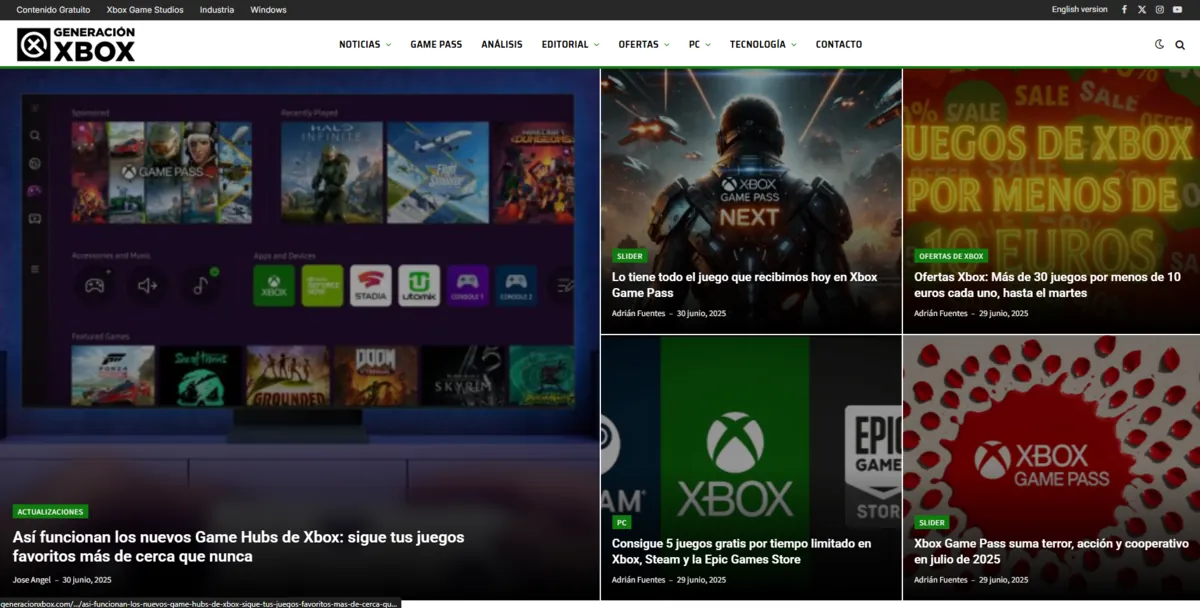Open the search magnifier icon

[1180, 44]
